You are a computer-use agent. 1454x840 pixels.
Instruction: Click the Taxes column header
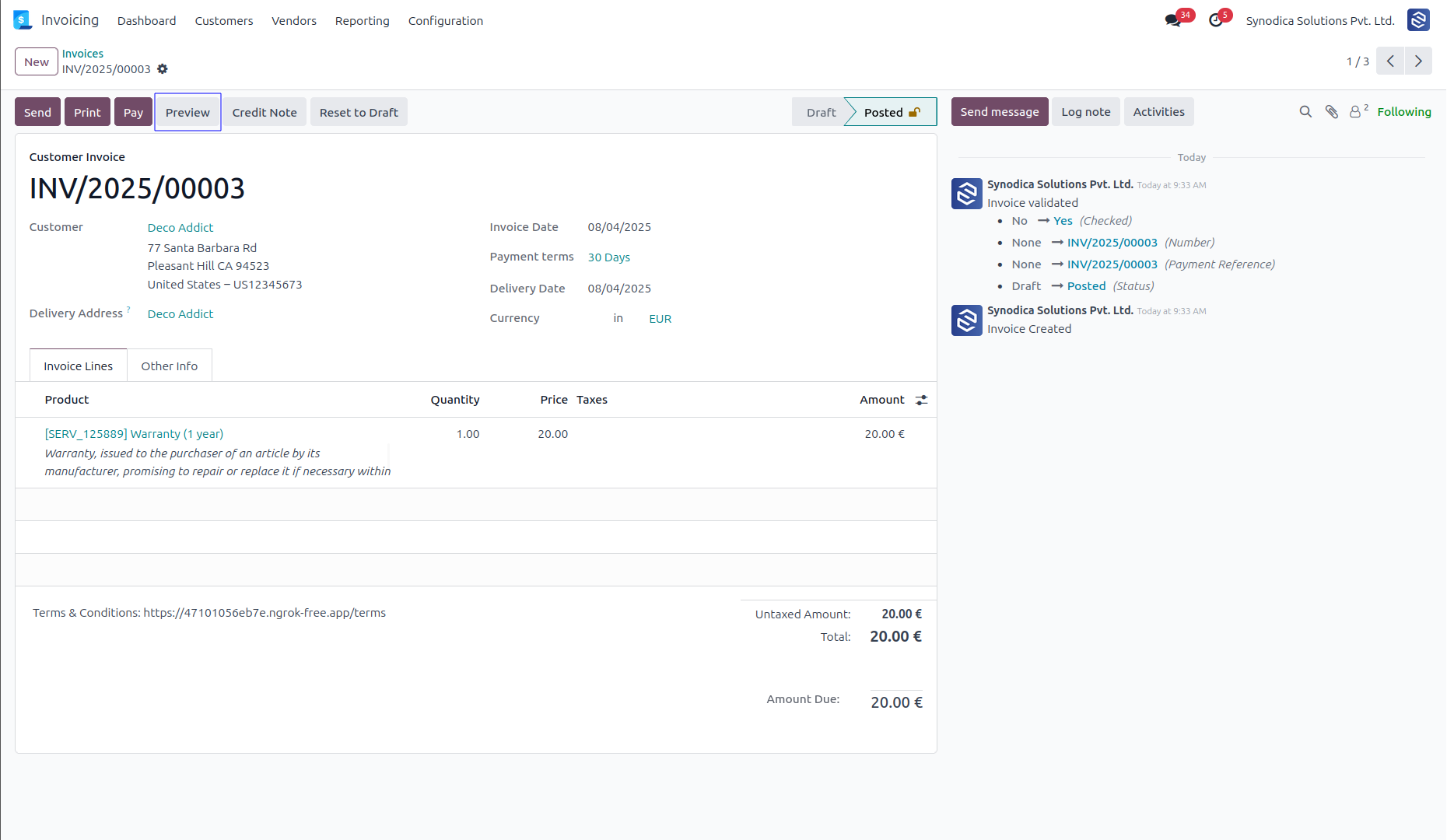(592, 400)
